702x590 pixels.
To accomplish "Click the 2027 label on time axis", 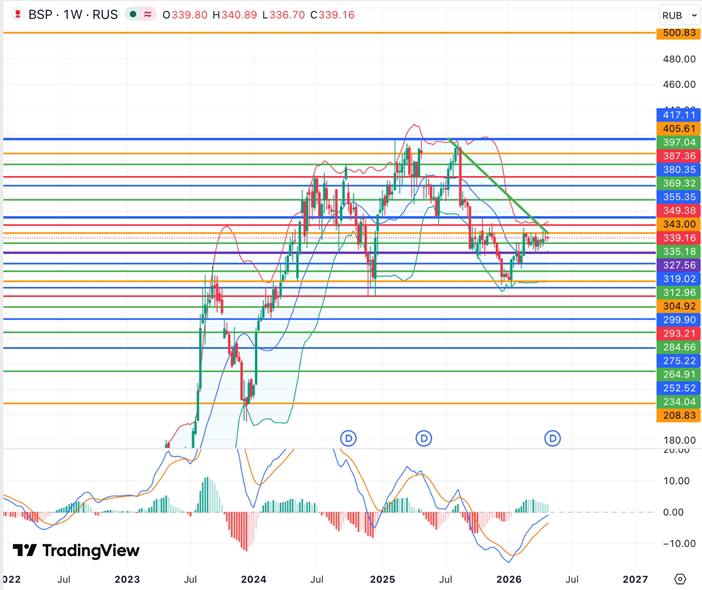I will coord(634,579).
